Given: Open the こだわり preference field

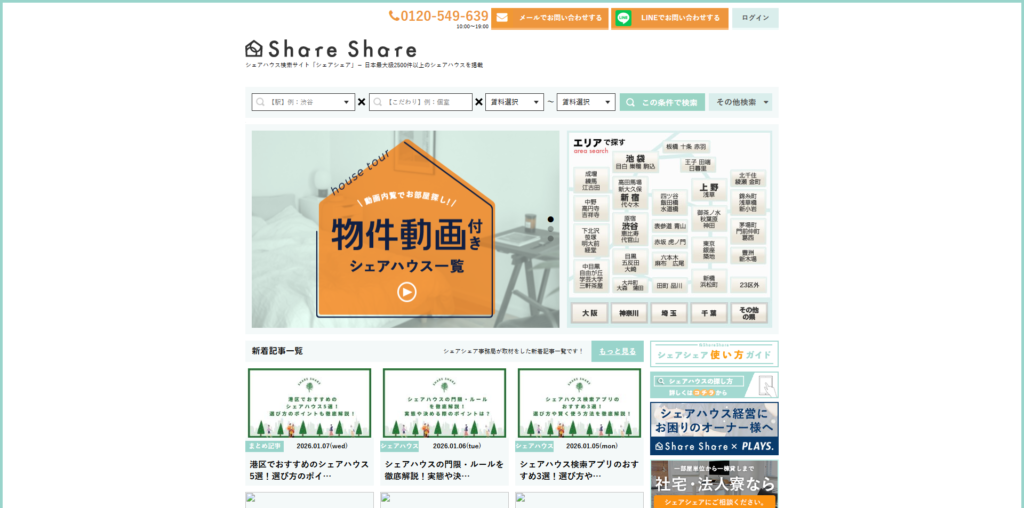Looking at the screenshot, I should coord(421,102).
